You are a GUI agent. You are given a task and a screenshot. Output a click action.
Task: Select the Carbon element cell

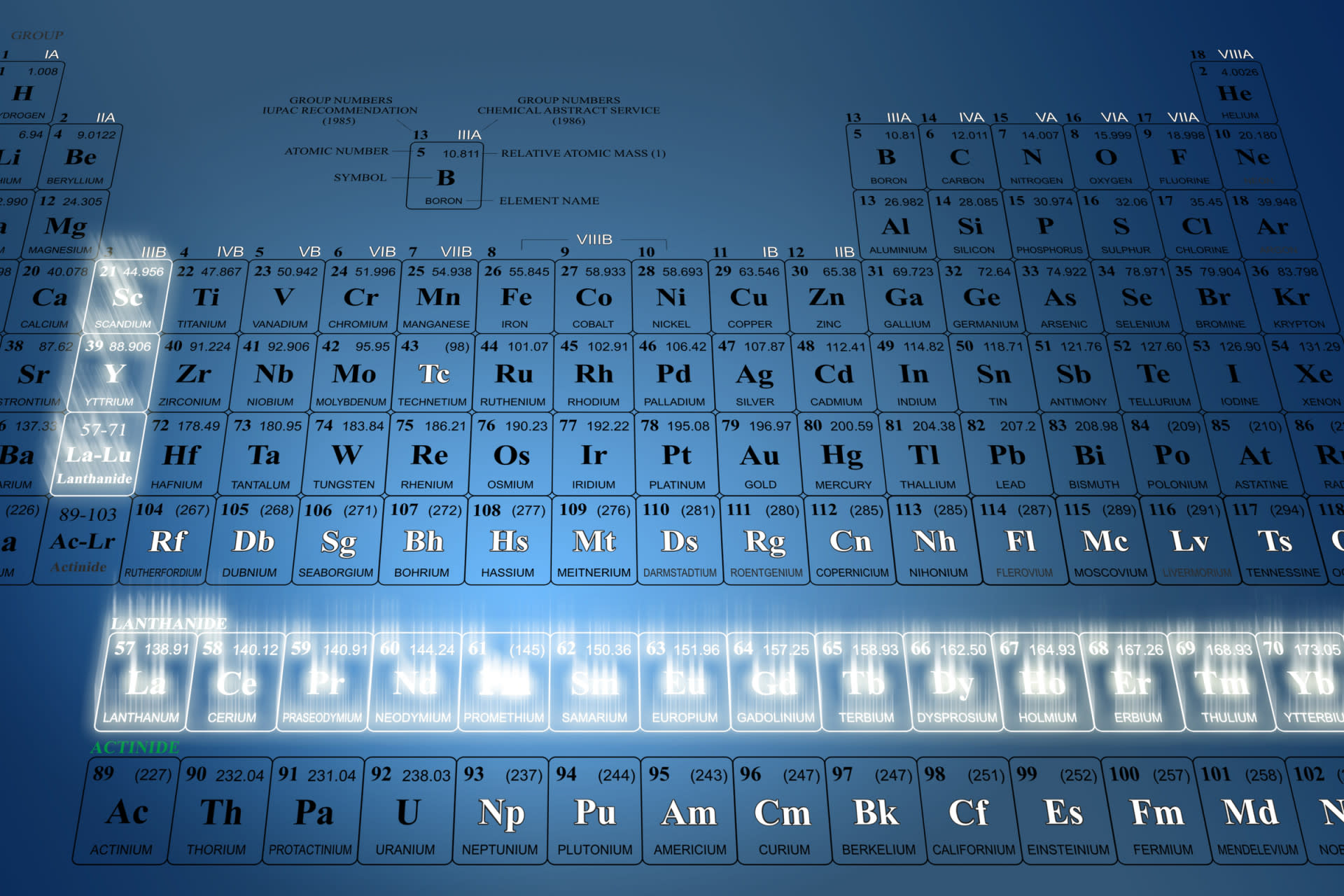tap(960, 157)
